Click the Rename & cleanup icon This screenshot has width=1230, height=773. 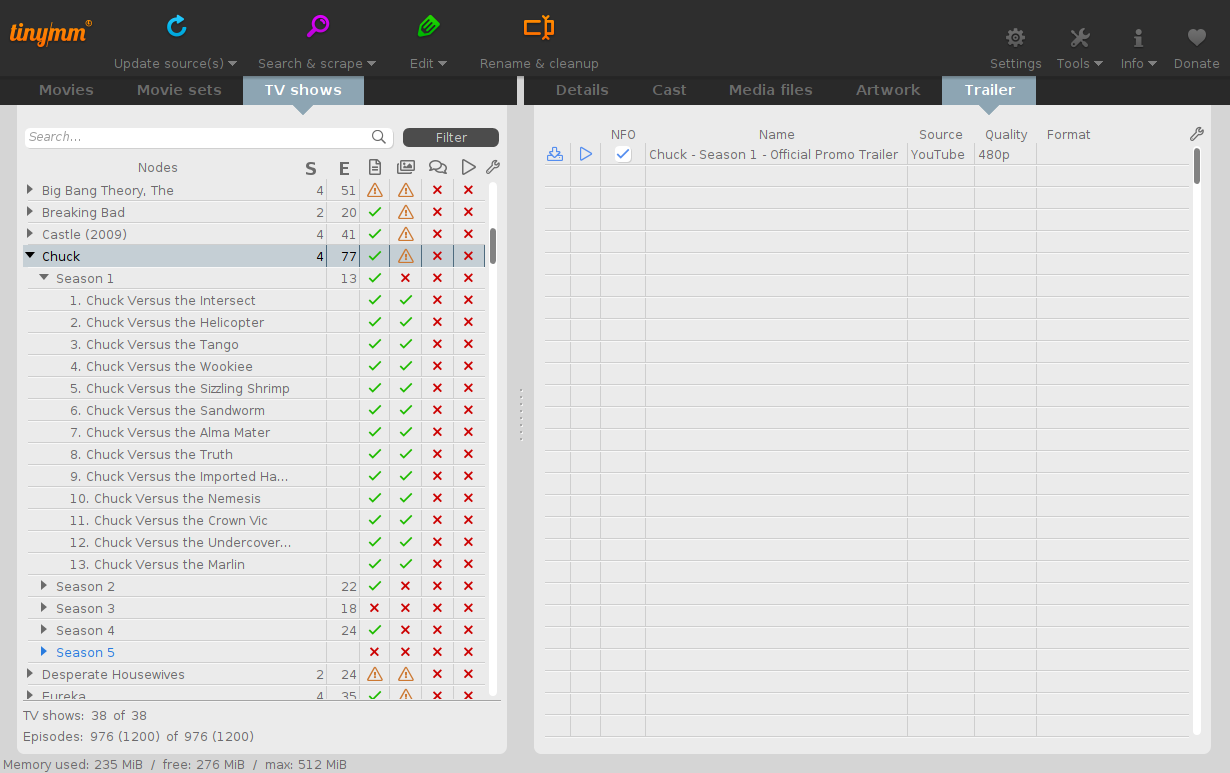(539, 27)
